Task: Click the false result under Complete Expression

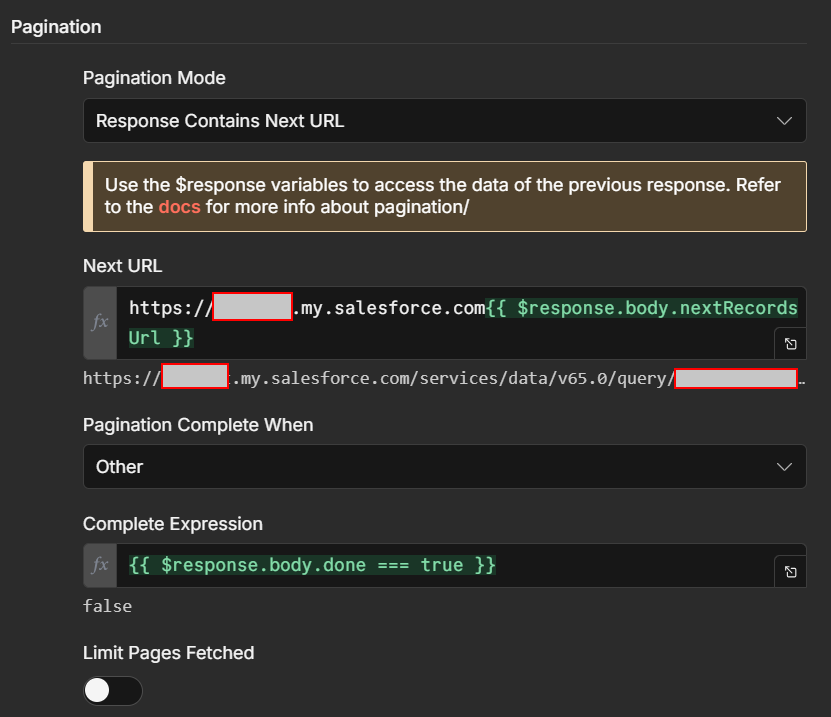Action: [107, 606]
